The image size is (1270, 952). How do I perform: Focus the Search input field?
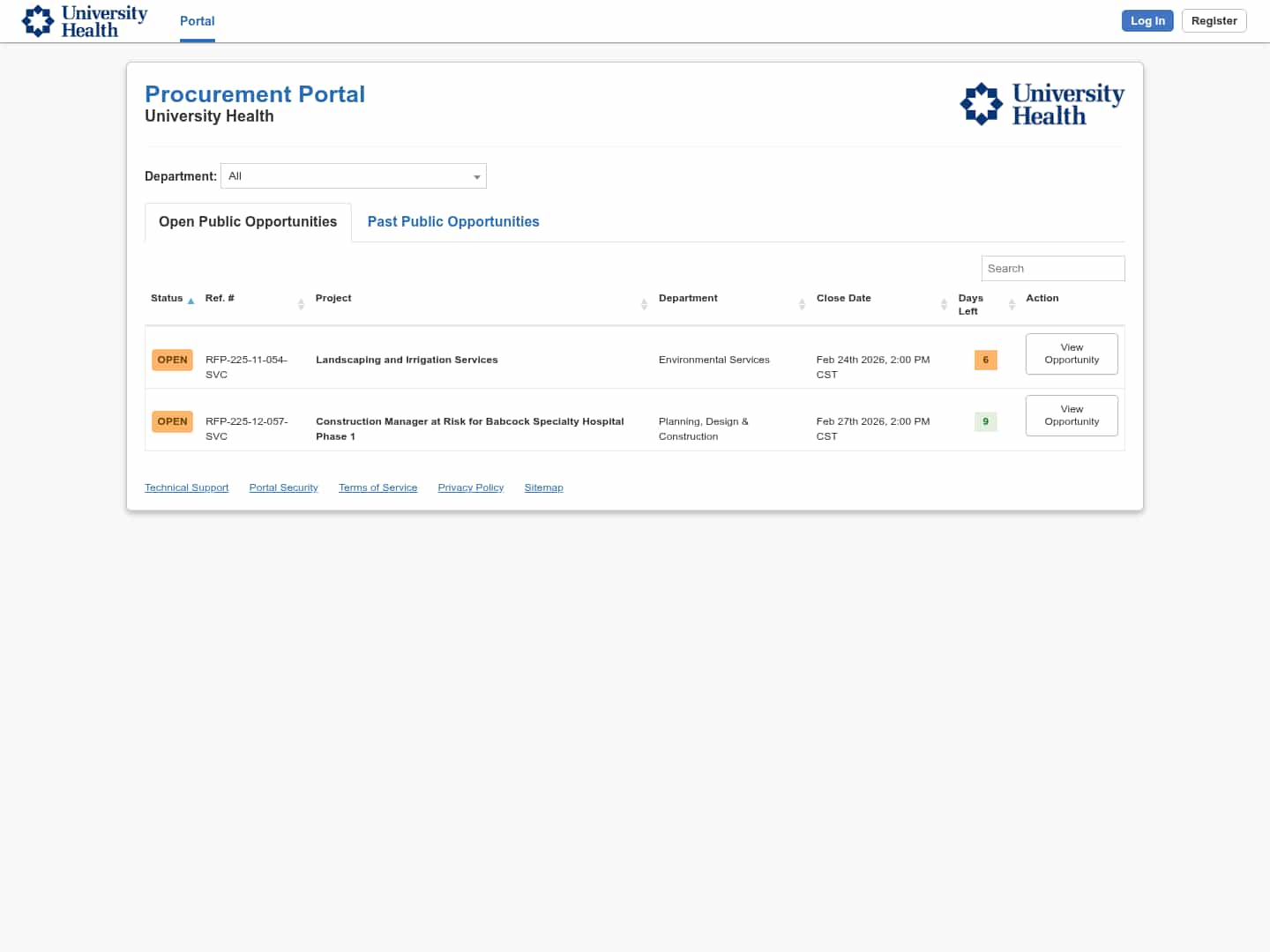1052,269
